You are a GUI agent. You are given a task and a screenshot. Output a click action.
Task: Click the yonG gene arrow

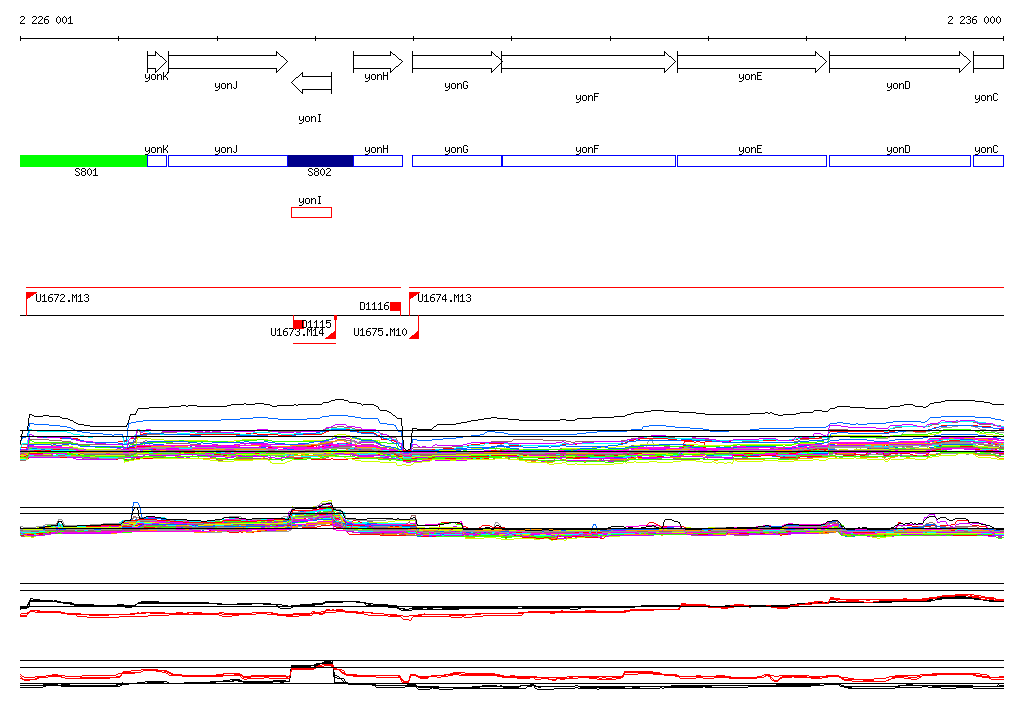point(457,62)
